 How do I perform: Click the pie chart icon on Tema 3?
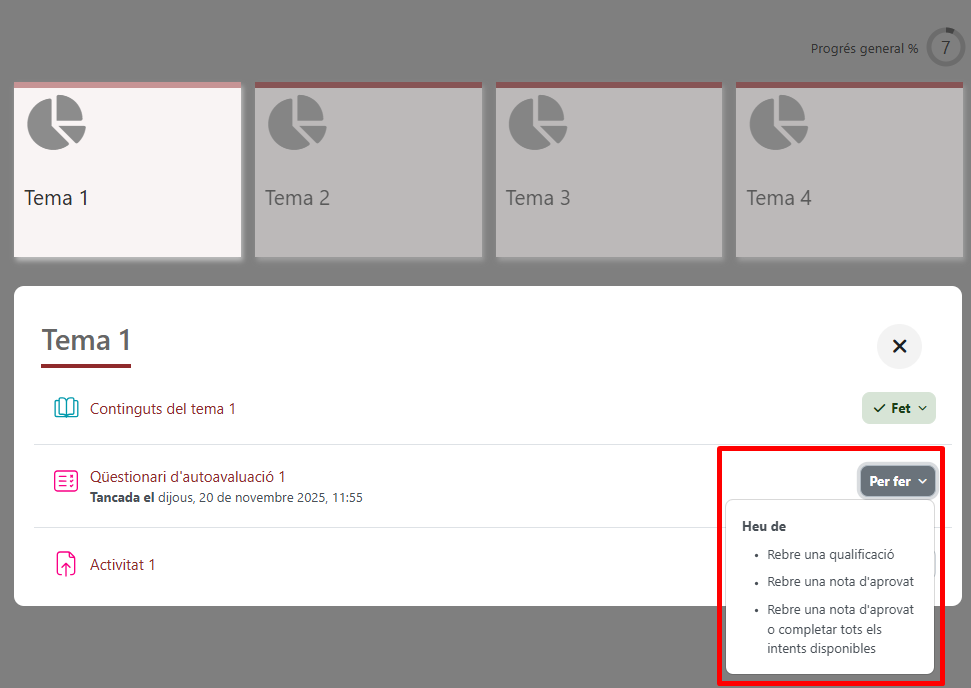(538, 123)
